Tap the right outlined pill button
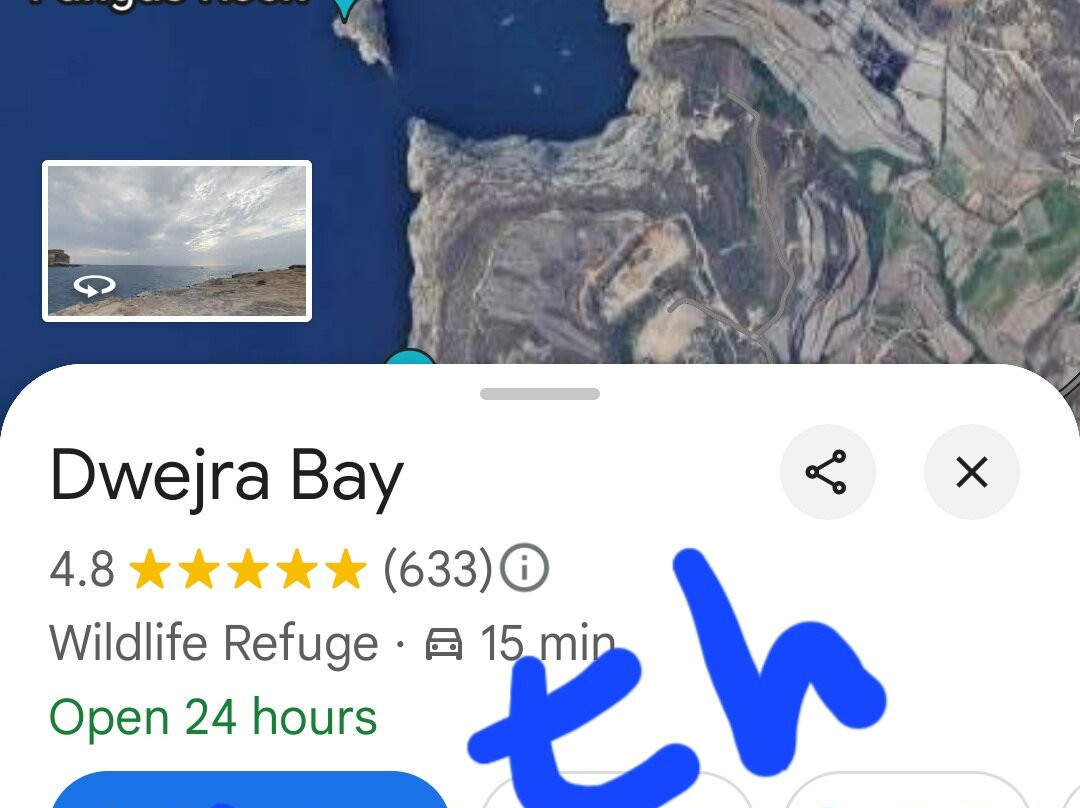The width and height of the screenshot is (1080, 808). 908,790
